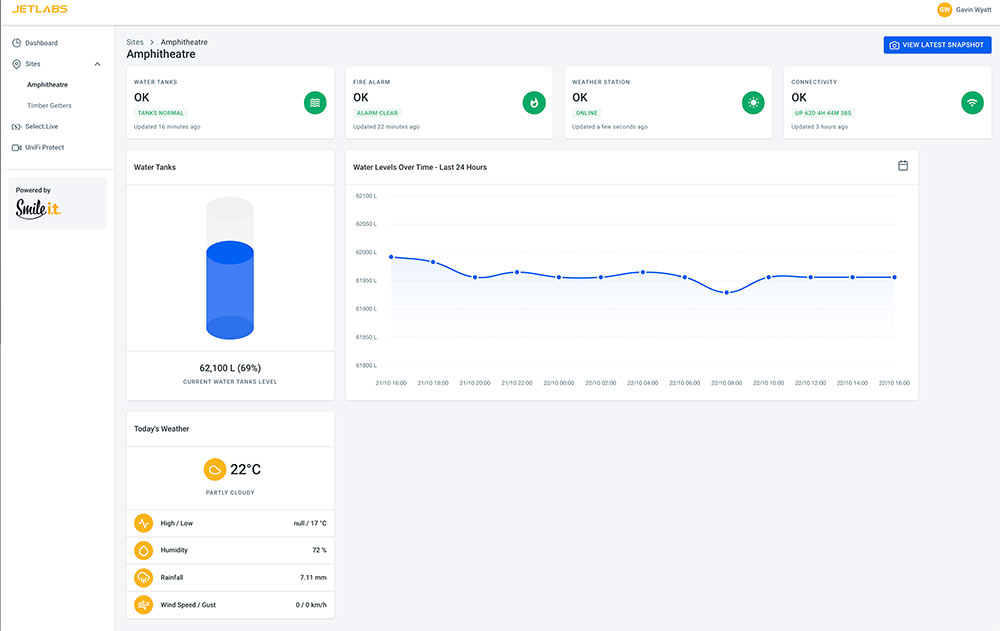Click the green connectivity wifi icon

tap(972, 103)
